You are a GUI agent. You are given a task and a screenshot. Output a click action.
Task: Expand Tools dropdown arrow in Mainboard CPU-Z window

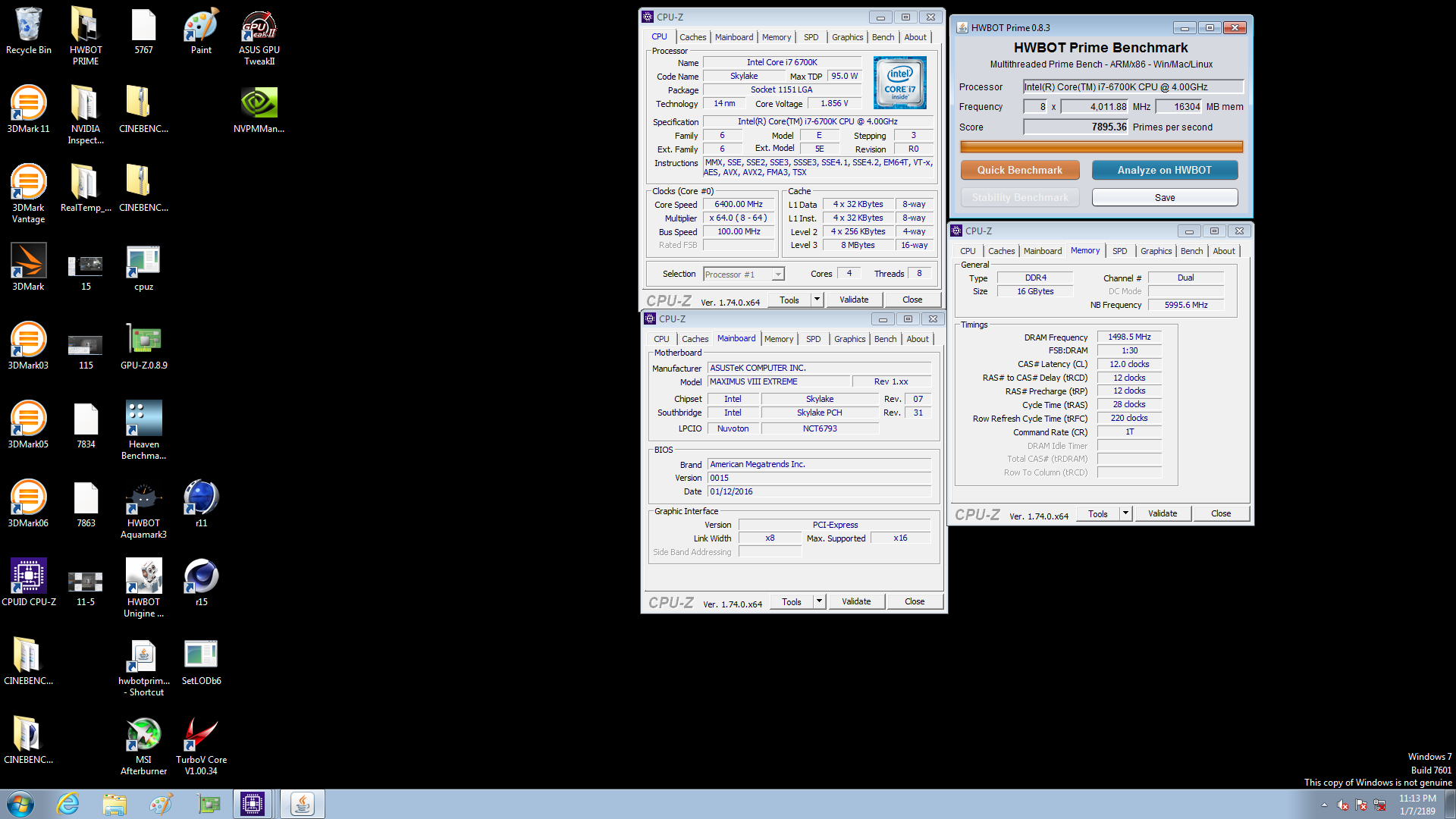coord(819,602)
